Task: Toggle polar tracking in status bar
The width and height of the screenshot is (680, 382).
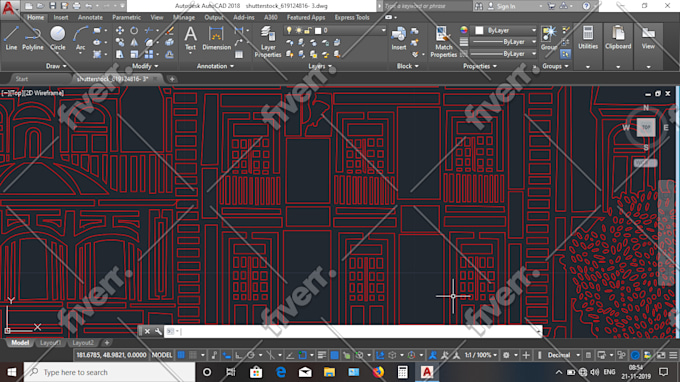Action: [251, 355]
